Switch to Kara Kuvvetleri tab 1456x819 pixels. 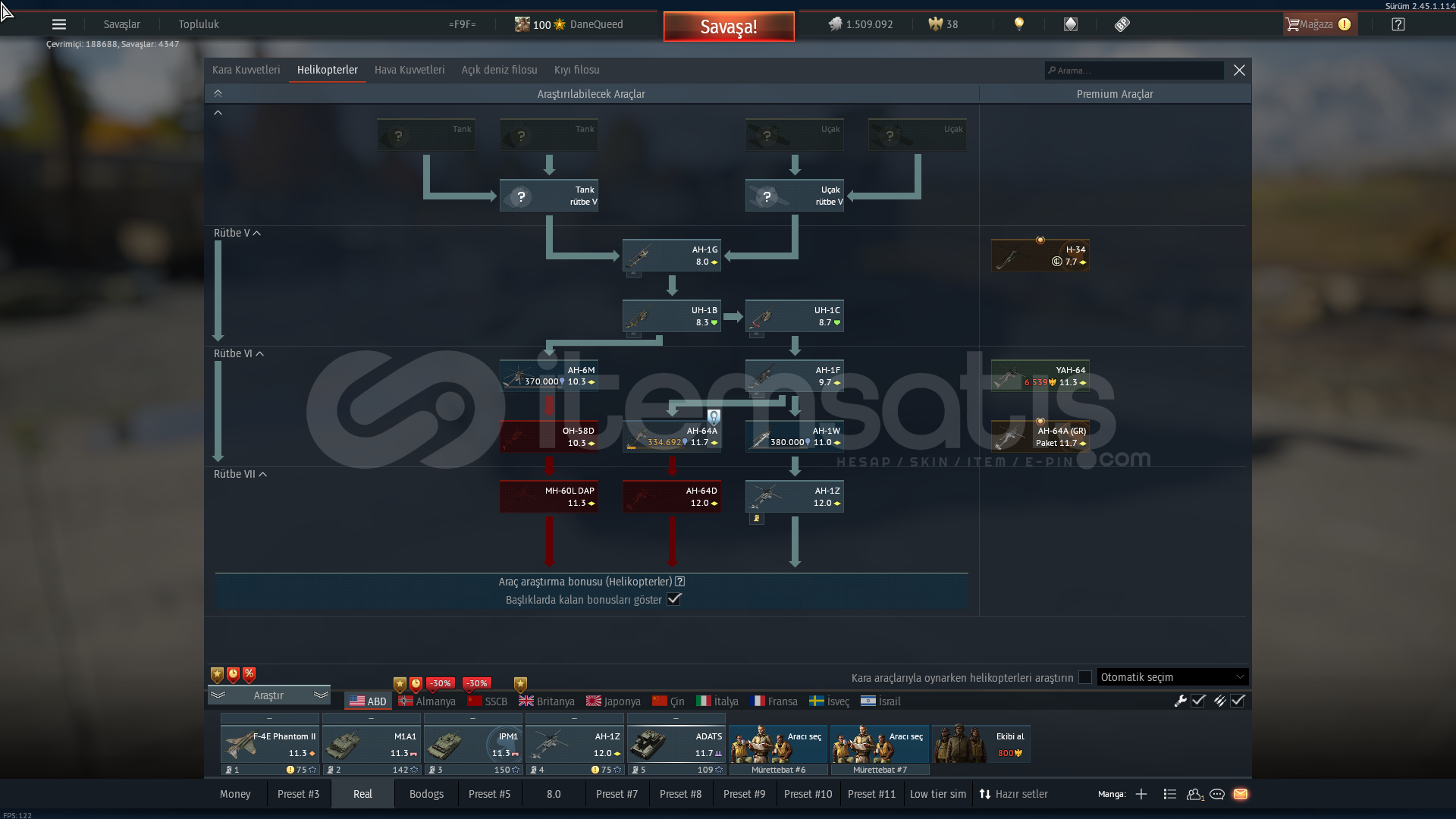pos(246,70)
